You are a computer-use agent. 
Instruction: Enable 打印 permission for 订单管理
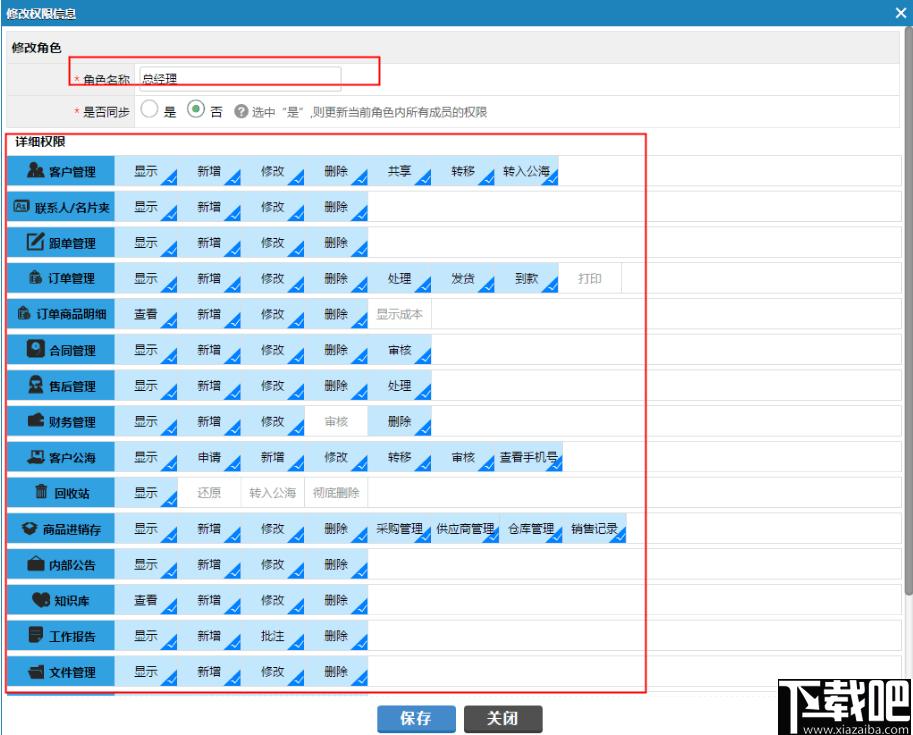[590, 278]
